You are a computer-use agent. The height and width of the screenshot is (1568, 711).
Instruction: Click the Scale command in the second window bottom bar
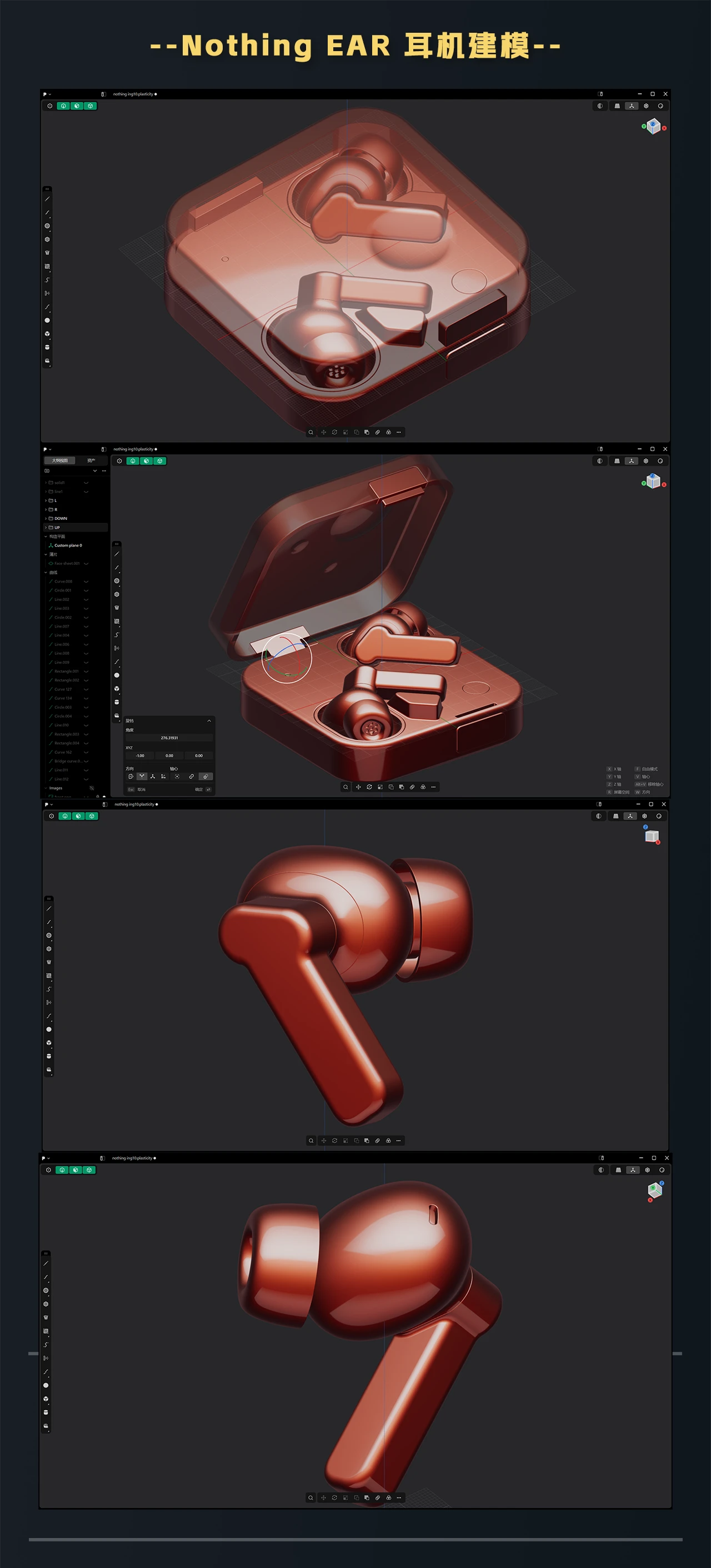coord(380,787)
